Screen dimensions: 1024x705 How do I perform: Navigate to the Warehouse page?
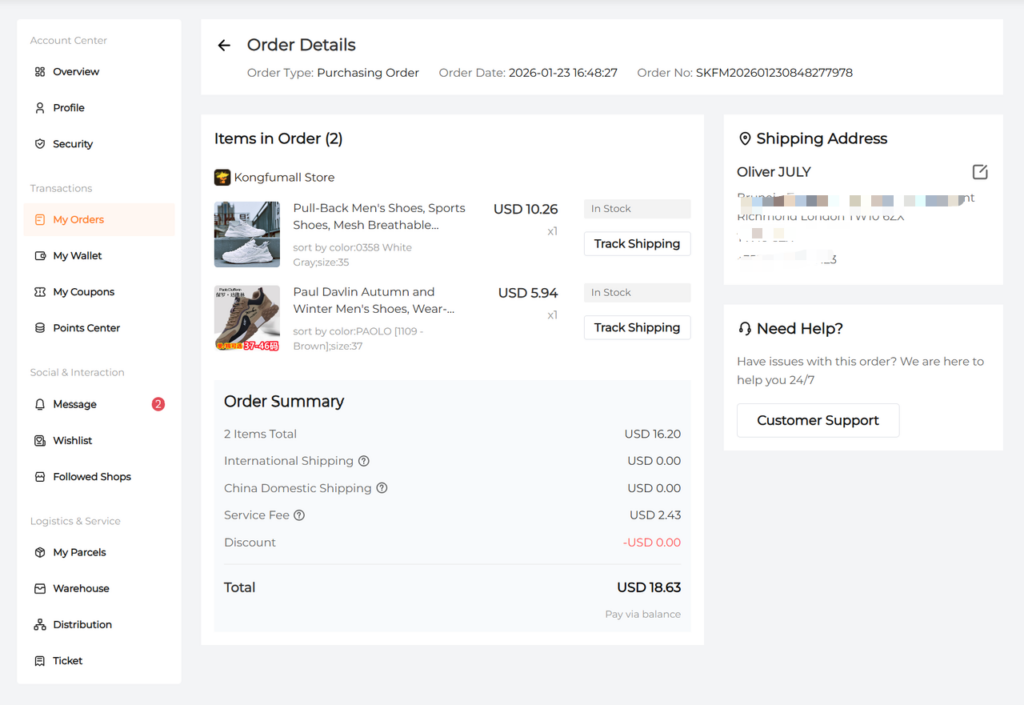click(x=81, y=588)
